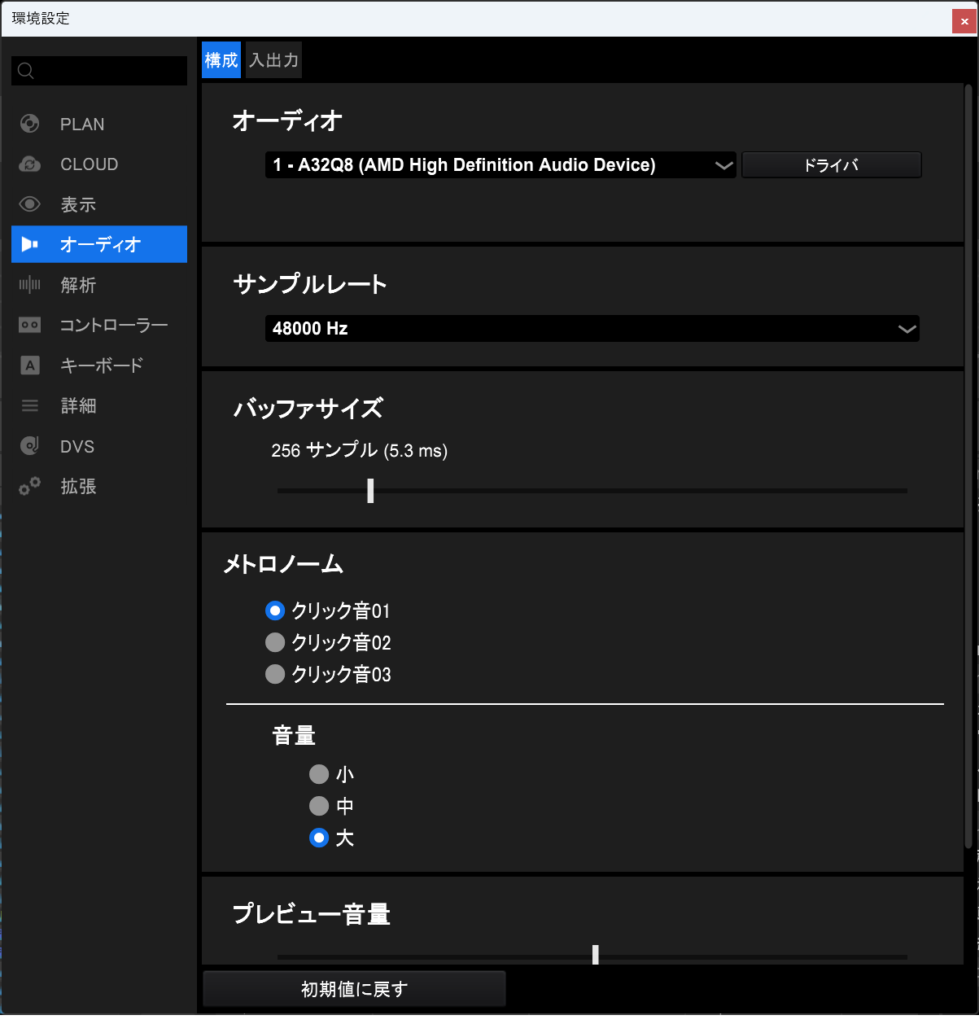
Task: Click the ドライバ button
Action: click(x=831, y=166)
